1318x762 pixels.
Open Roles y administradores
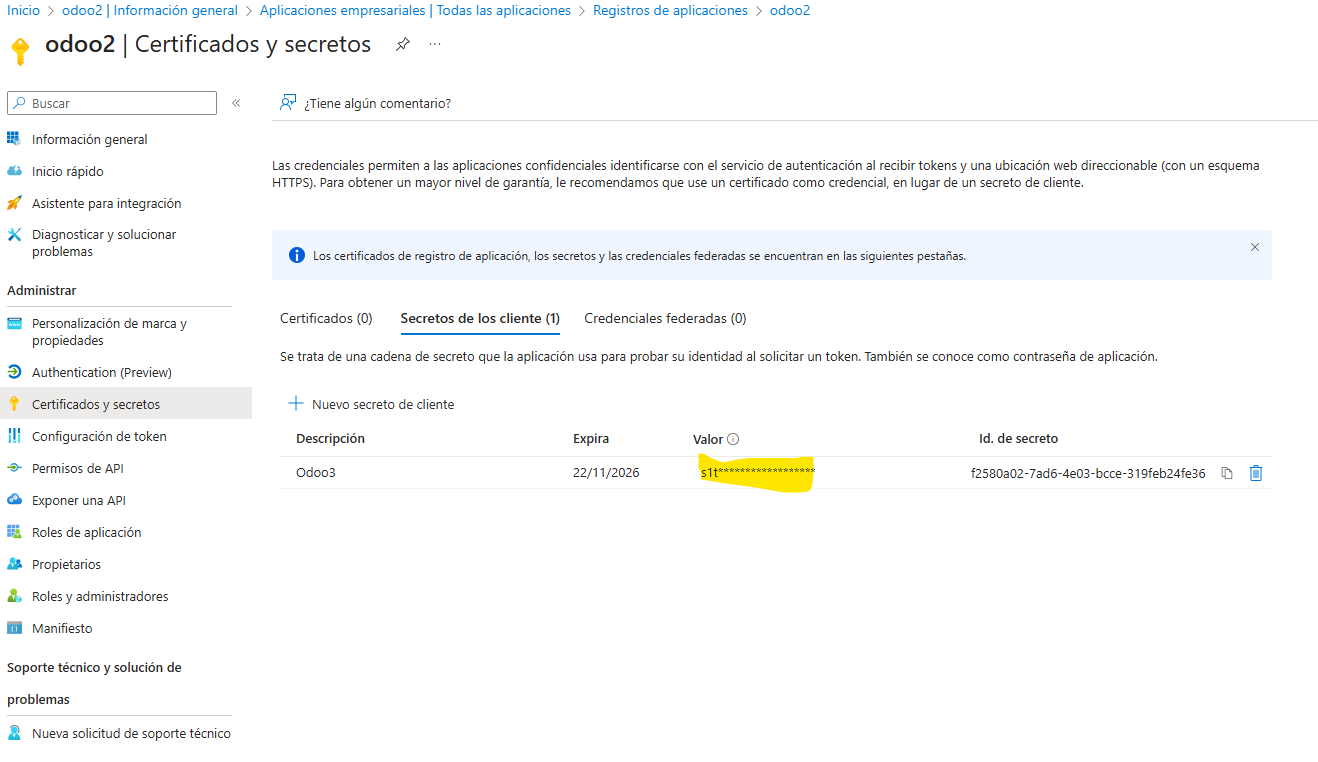[x=100, y=596]
